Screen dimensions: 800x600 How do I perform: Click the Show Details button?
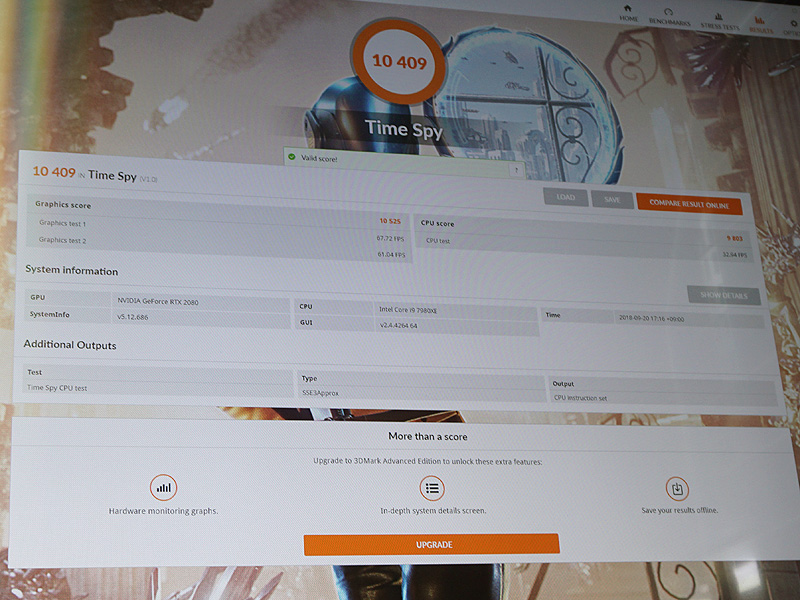[x=723, y=295]
